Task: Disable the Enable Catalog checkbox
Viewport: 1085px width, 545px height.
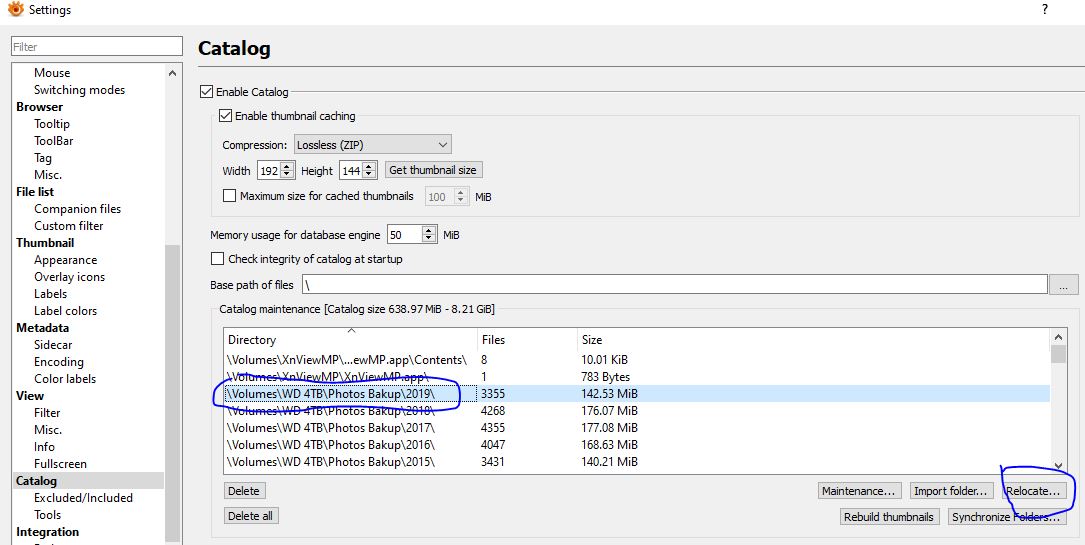Action: click(x=207, y=92)
